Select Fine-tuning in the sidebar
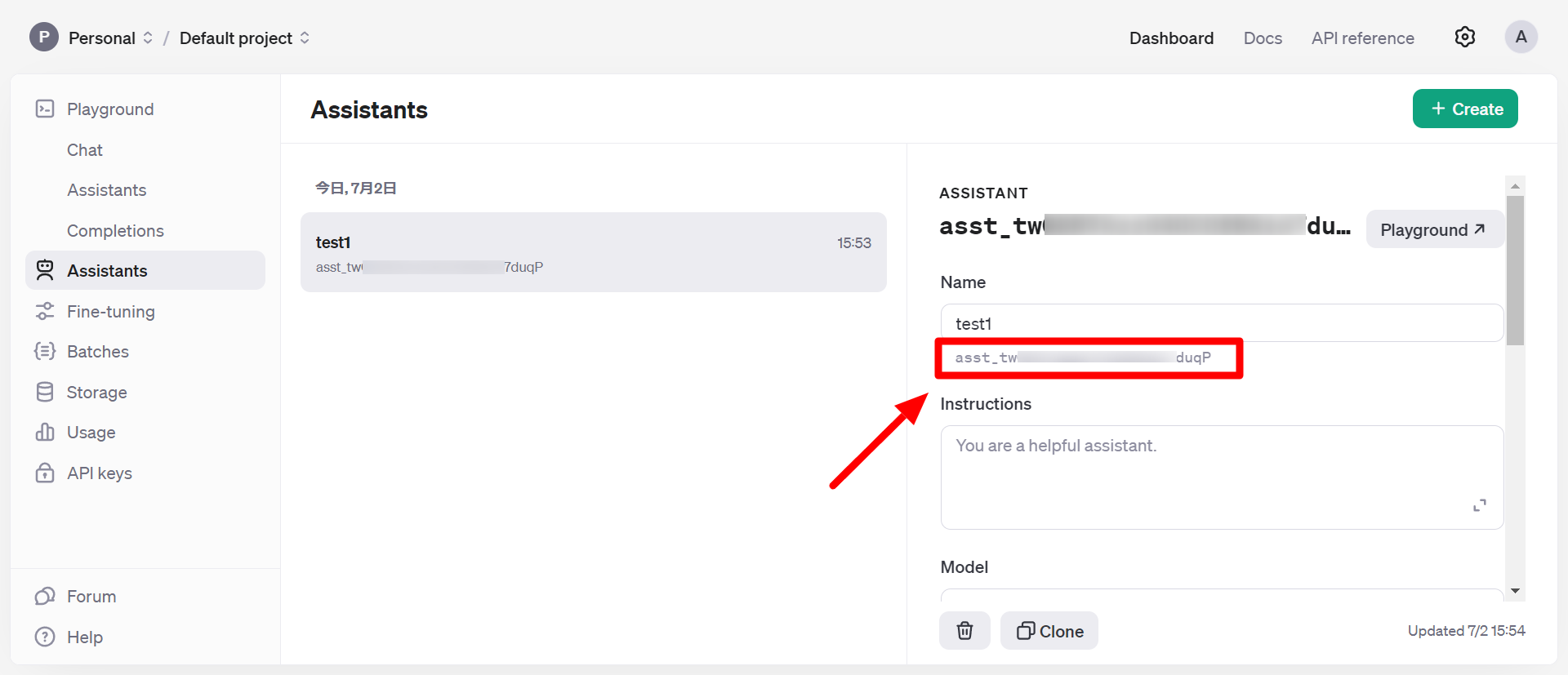The width and height of the screenshot is (1568, 675). tap(111, 312)
